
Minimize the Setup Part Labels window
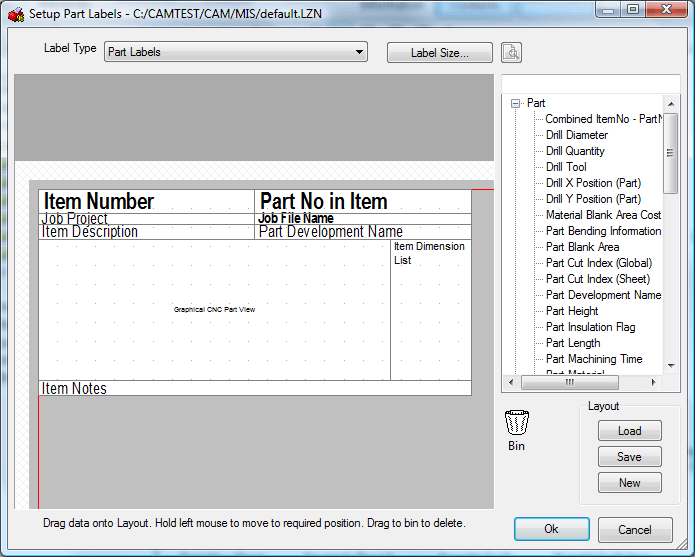(x=608, y=9)
